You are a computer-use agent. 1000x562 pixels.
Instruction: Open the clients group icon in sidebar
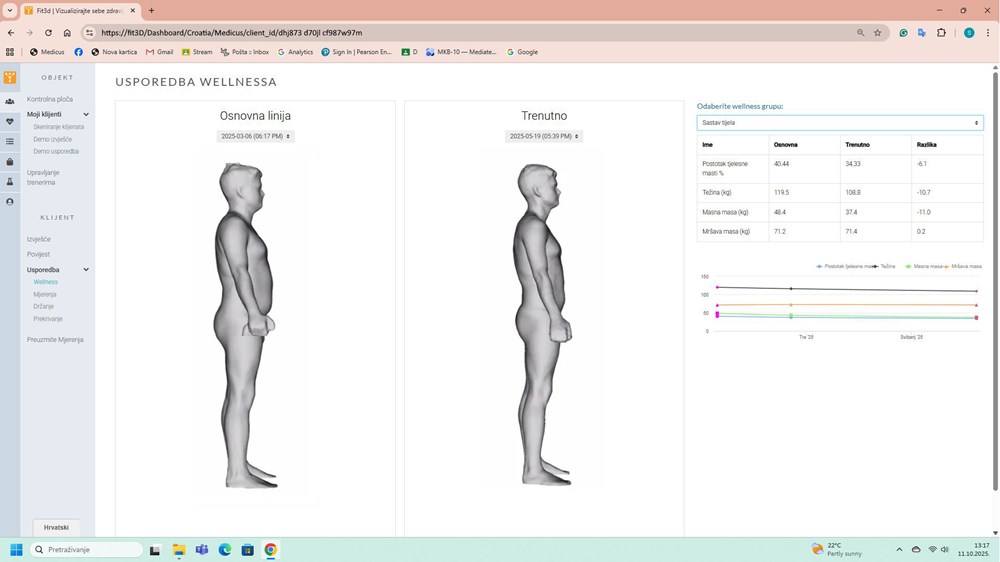10,101
